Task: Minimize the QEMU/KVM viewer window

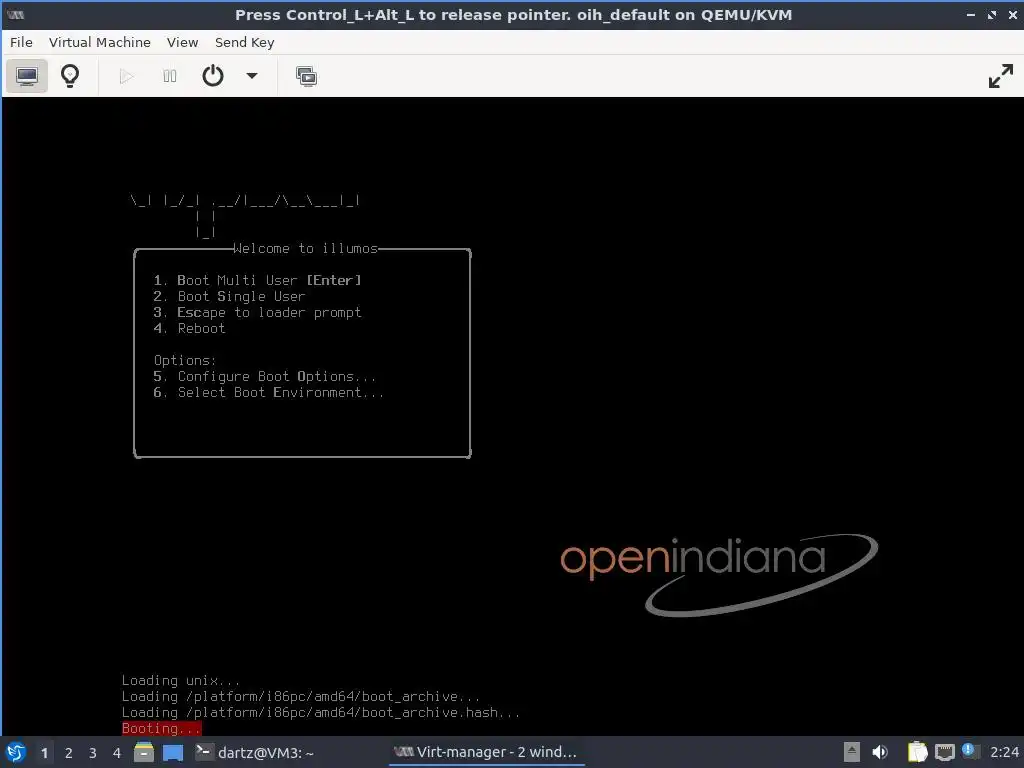Action: pos(971,15)
